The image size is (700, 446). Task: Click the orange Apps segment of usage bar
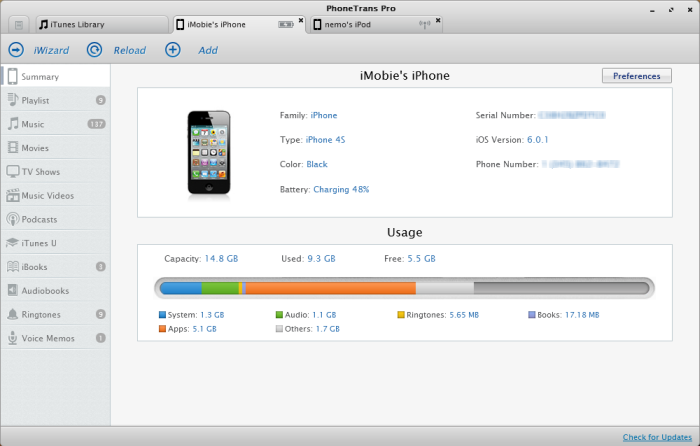pos(331,288)
